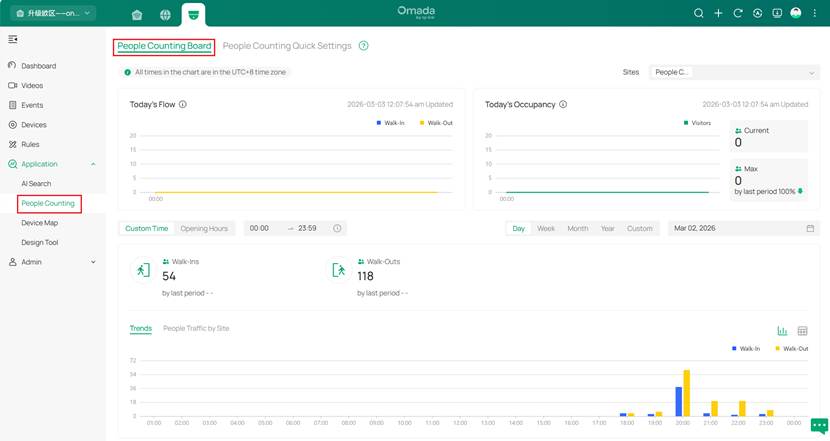Open the chat support bubble icon
Image resolution: width=830 pixels, height=441 pixels.
click(819, 425)
